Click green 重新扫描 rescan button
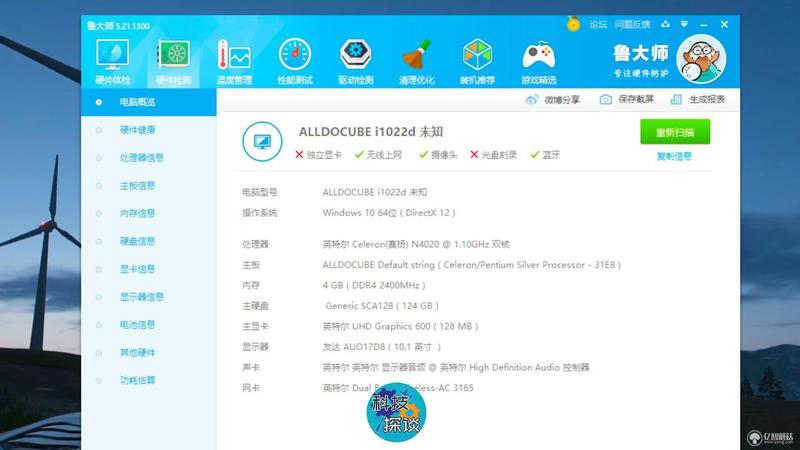 pyautogui.click(x=675, y=132)
